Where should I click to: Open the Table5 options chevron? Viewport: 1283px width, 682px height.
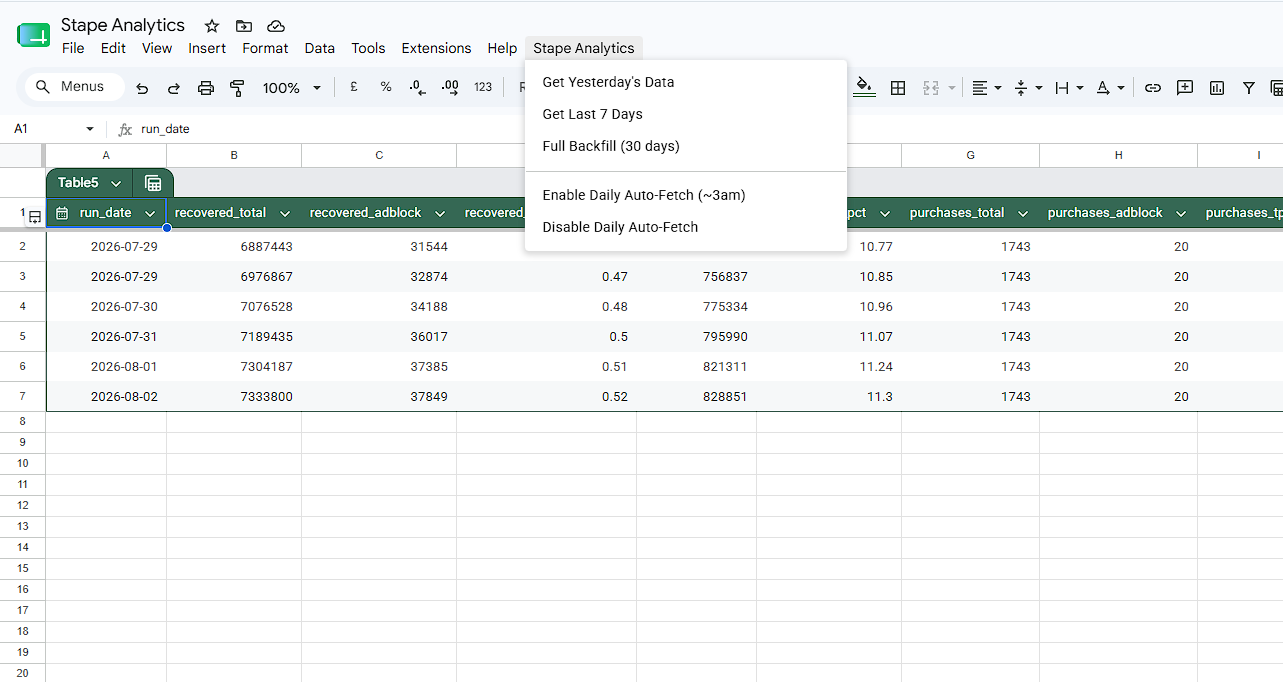[116, 183]
